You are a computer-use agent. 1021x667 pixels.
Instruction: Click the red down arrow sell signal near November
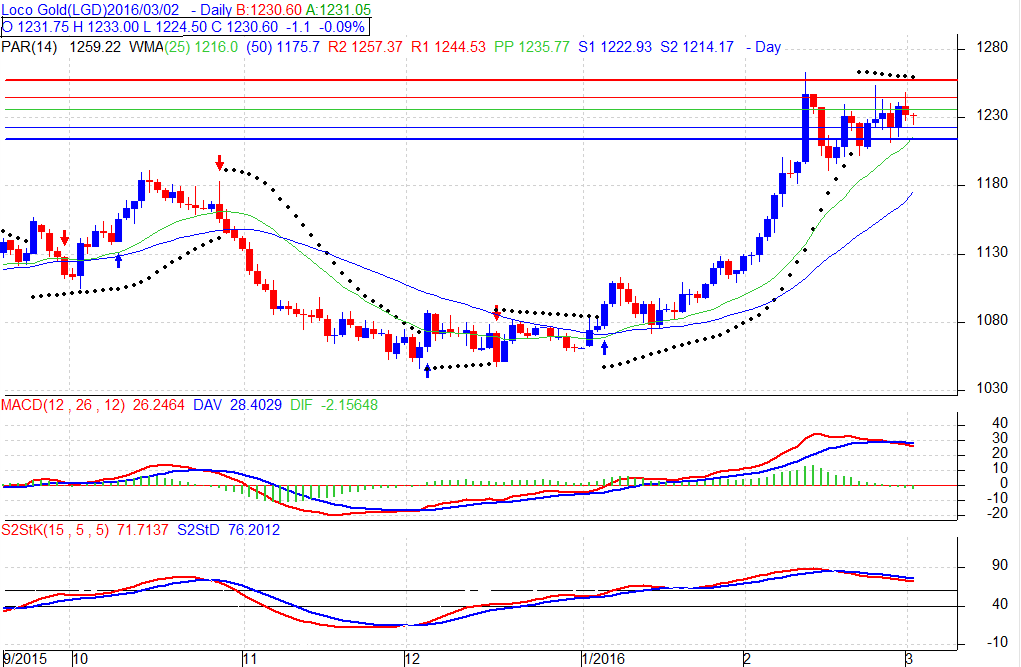pyautogui.click(x=220, y=162)
